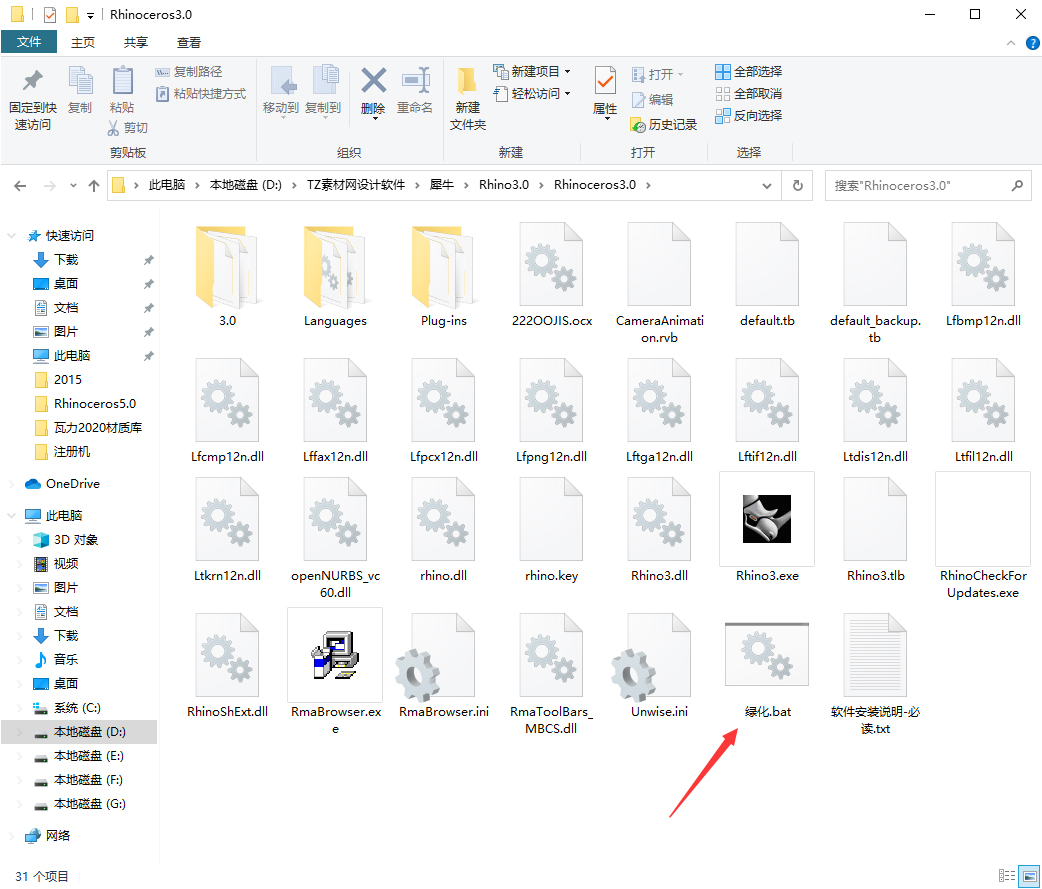1042x889 pixels.
Task: Open the Easy Access (轻松访问) dropdown
Action: click(532, 94)
